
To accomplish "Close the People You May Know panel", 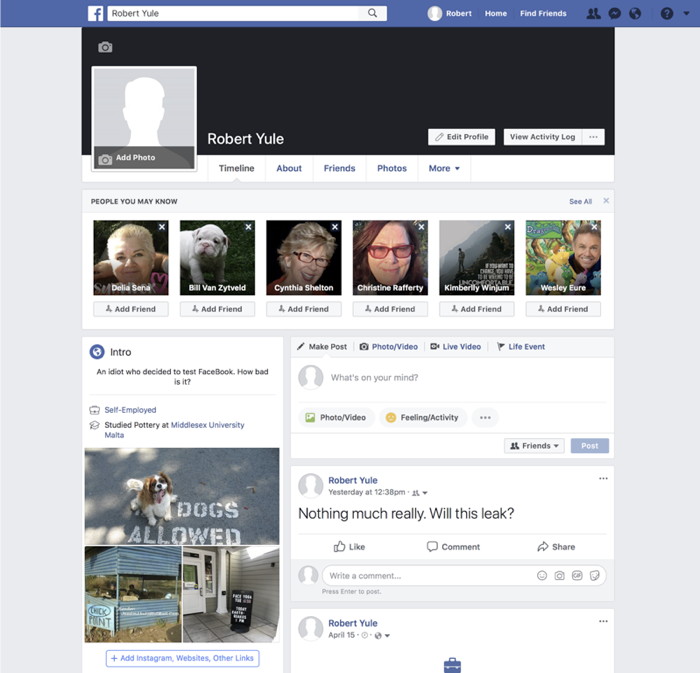I will pos(606,201).
